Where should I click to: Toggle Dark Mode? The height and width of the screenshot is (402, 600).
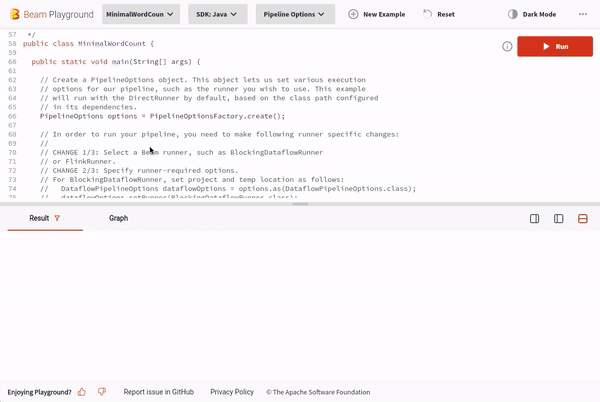pos(532,14)
